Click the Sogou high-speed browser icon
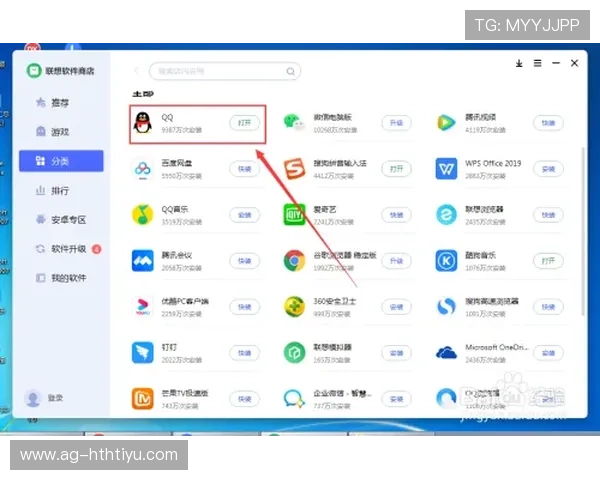Viewport: 600px width, 480px height. click(x=446, y=307)
